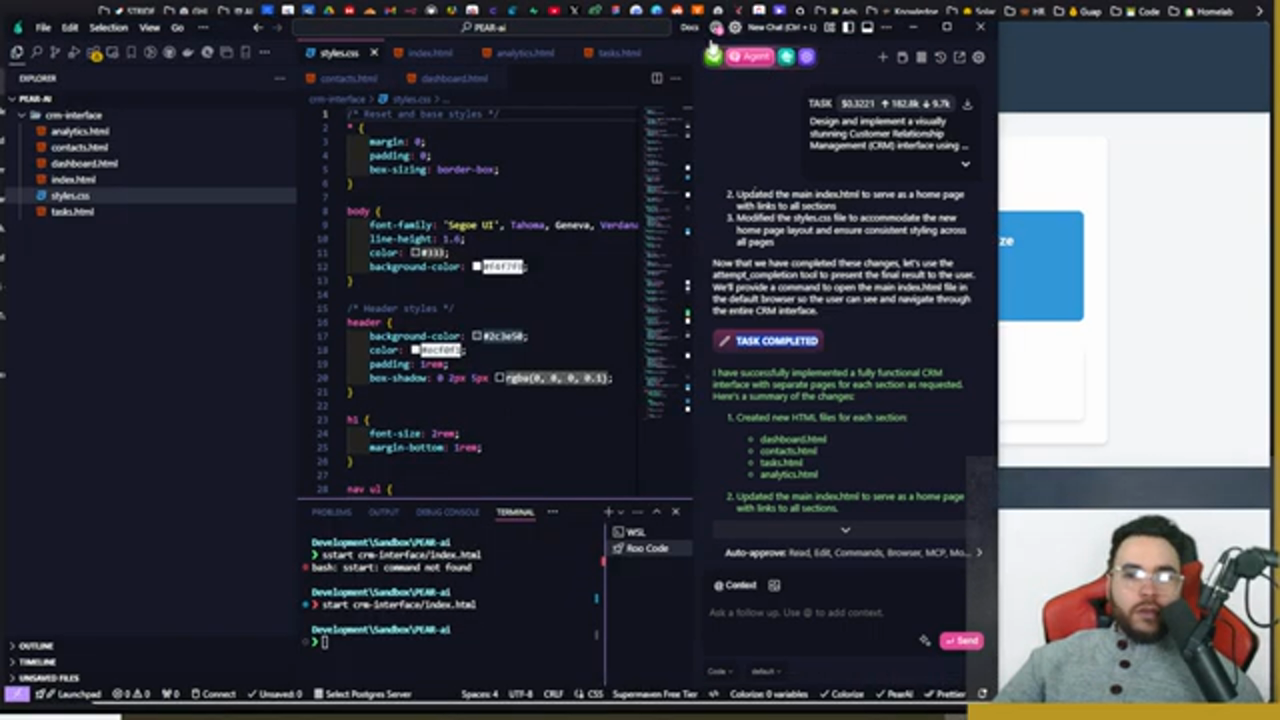Click the rgba box-shadow color swatch
Image resolution: width=1280 pixels, height=720 pixels.
pyautogui.click(x=499, y=378)
